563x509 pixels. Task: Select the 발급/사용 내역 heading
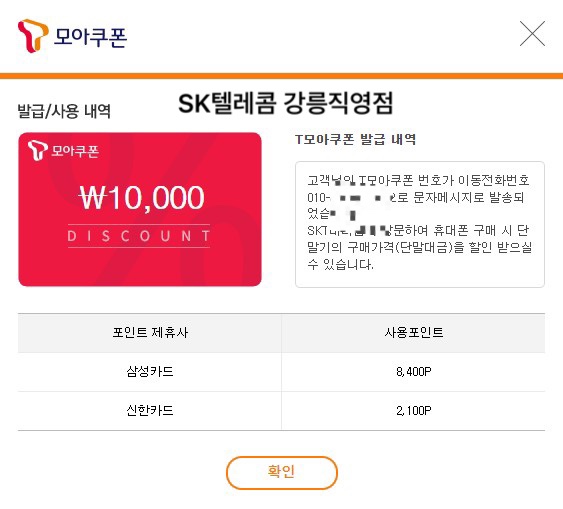click(x=64, y=111)
